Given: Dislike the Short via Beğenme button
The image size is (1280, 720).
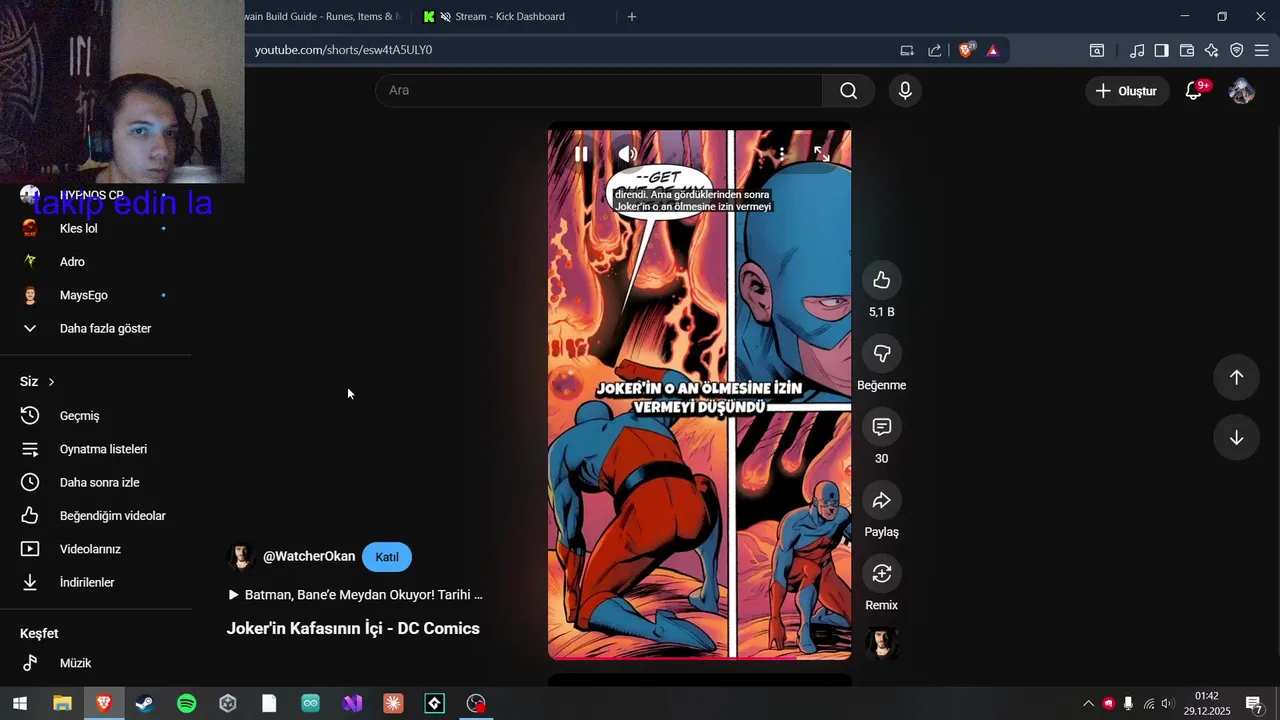Looking at the screenshot, I should click(881, 353).
